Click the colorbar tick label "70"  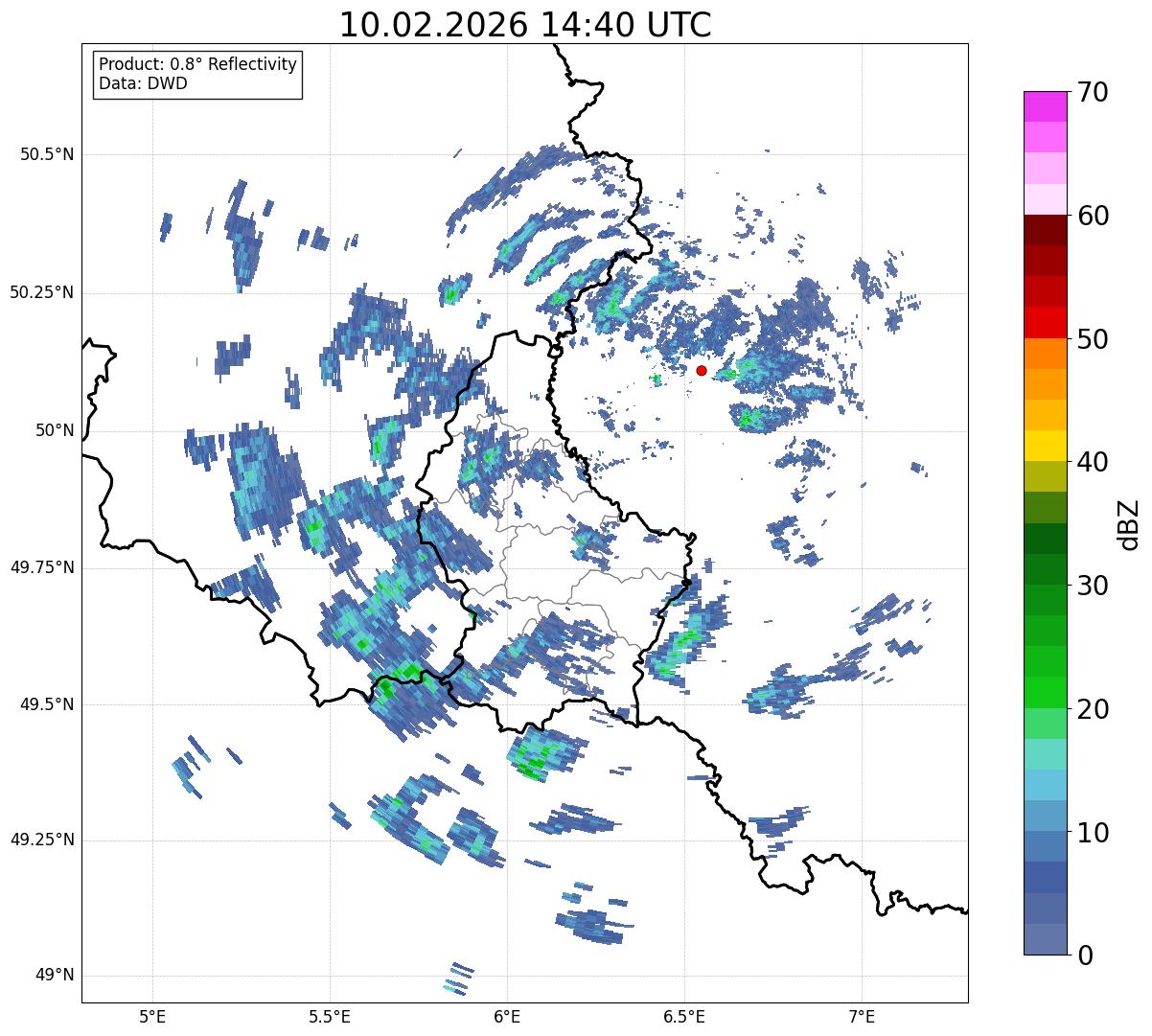pyautogui.click(x=1092, y=92)
